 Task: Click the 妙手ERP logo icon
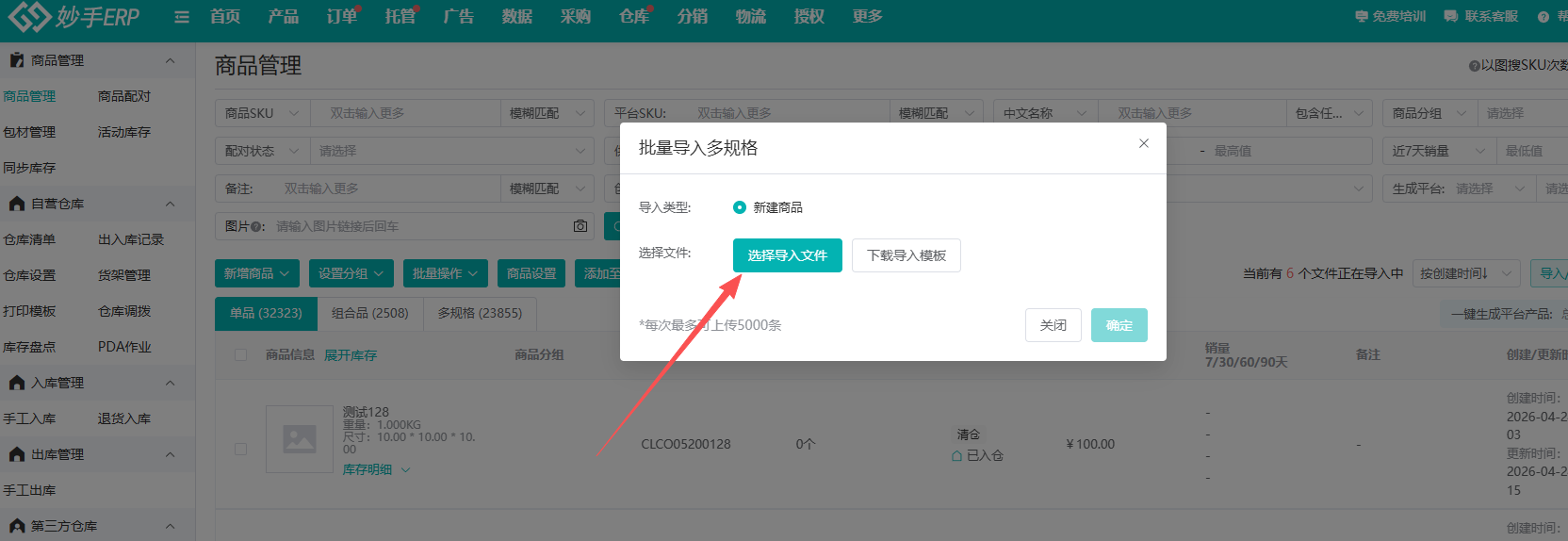[x=28, y=16]
